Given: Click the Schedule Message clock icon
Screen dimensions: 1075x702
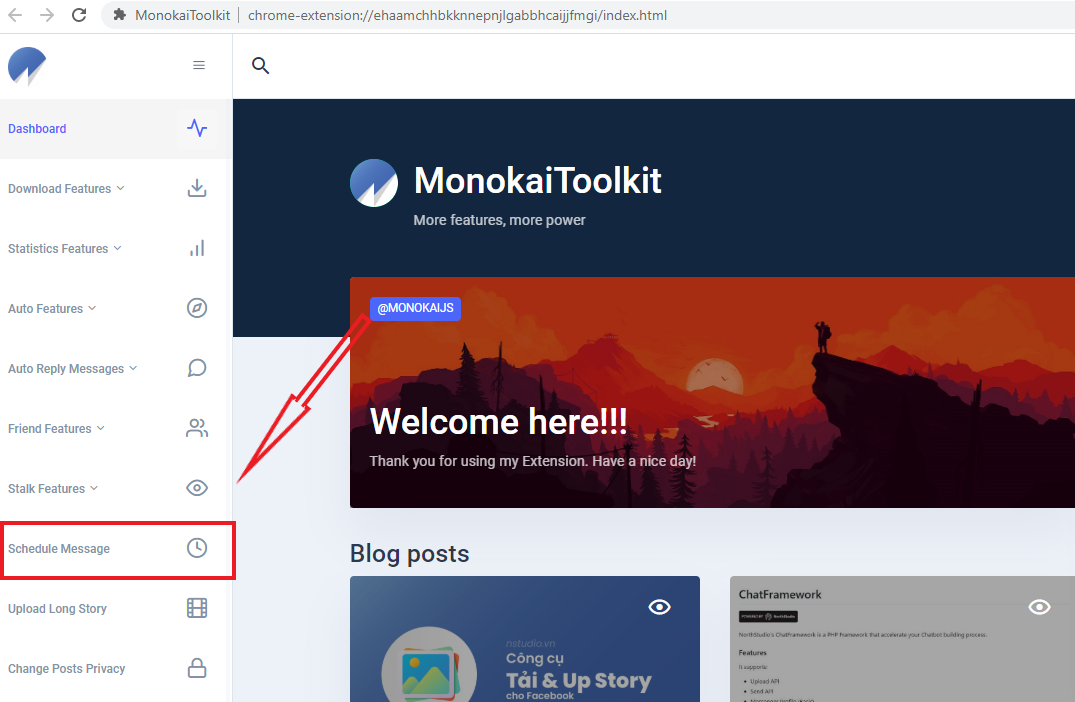Looking at the screenshot, I should (197, 548).
